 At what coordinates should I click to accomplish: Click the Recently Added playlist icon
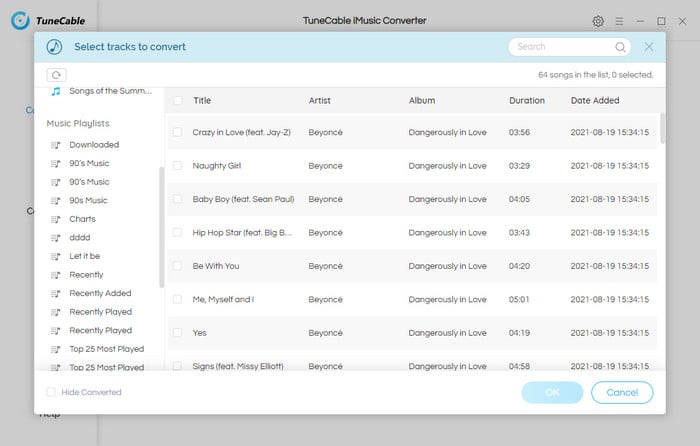tap(55, 293)
